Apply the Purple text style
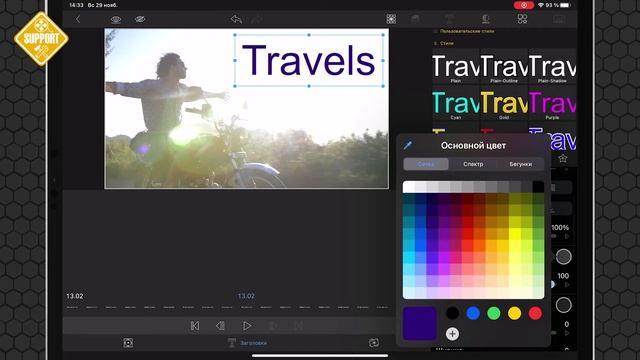640x360 pixels. click(x=552, y=103)
